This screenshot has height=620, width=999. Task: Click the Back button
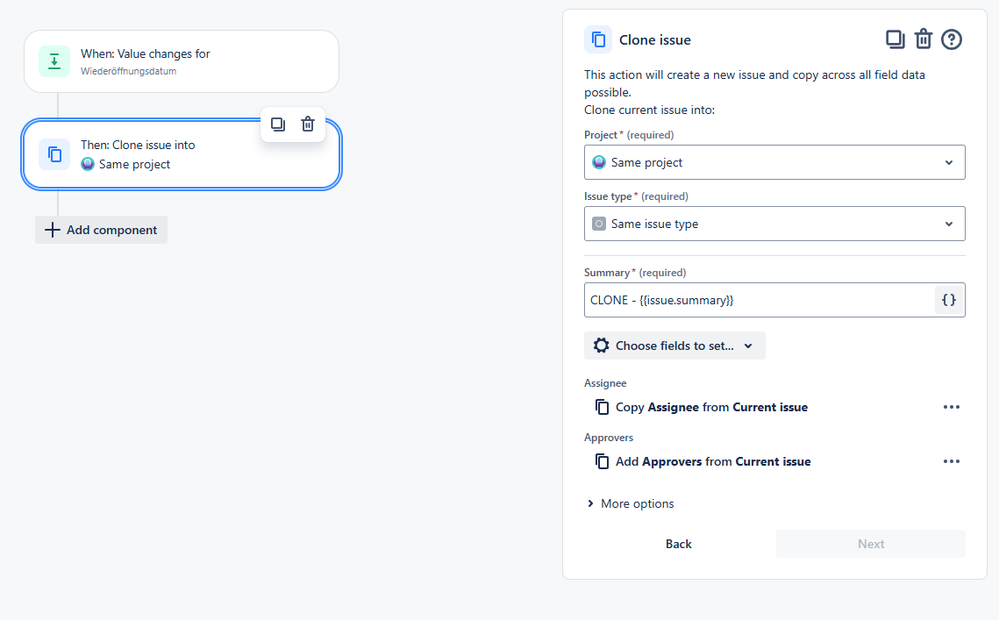pos(679,544)
